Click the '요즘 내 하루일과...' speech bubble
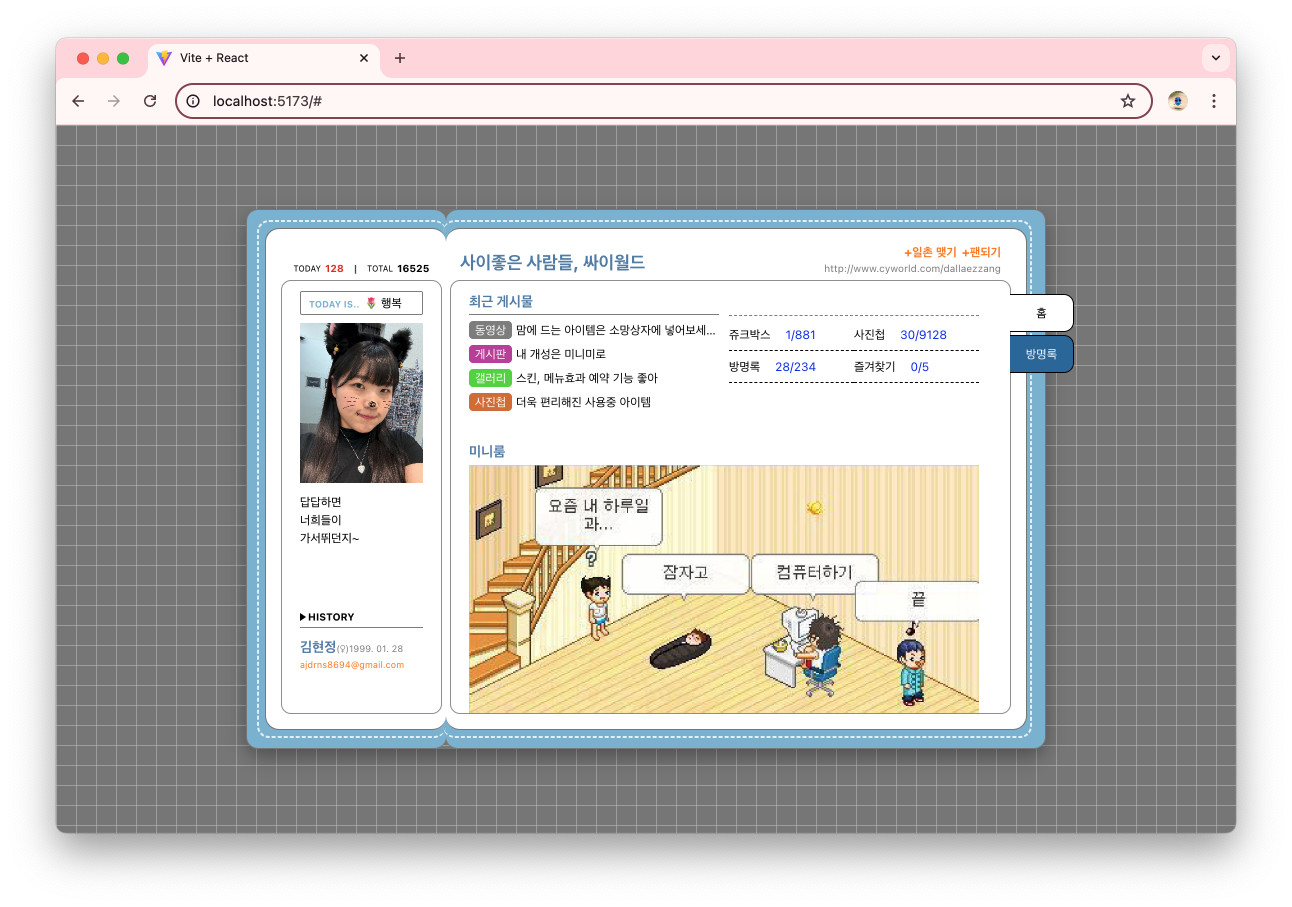 (x=599, y=516)
